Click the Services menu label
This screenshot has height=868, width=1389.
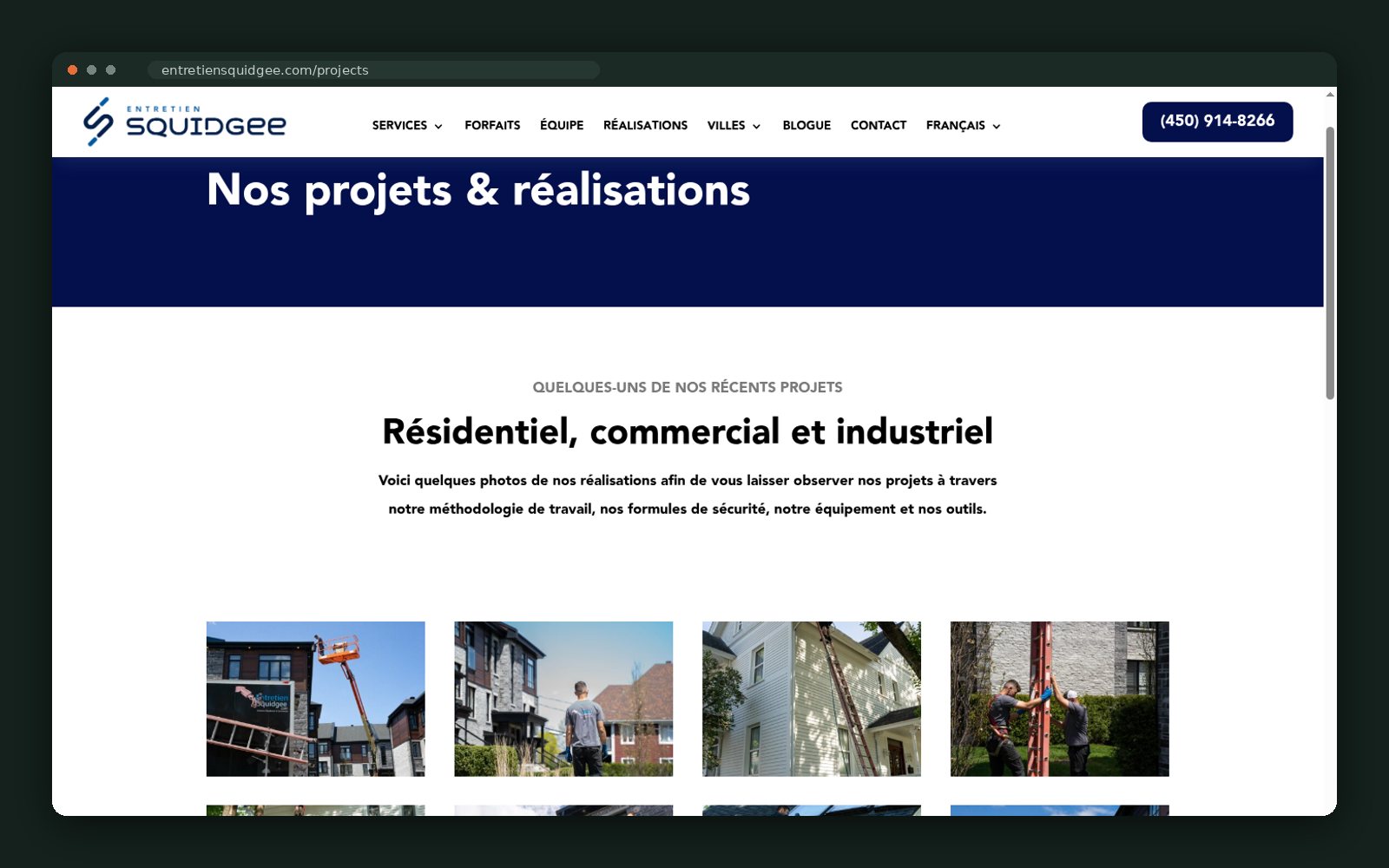pos(399,125)
